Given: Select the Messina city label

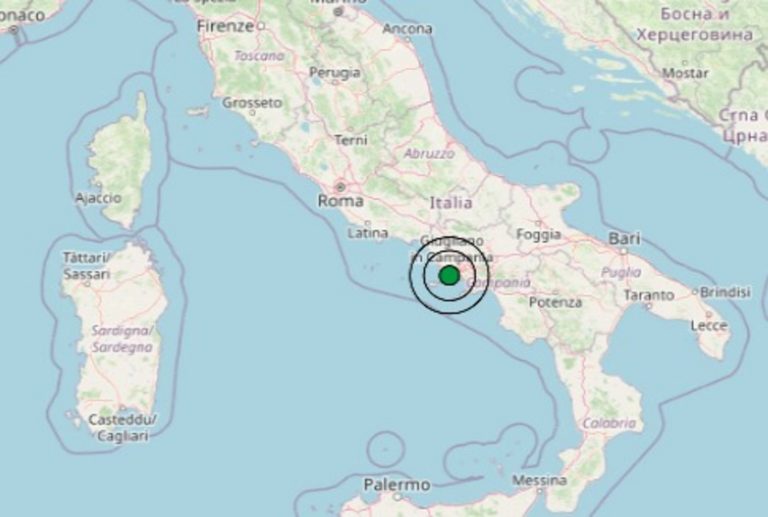Looking at the screenshot, I should point(540,480).
